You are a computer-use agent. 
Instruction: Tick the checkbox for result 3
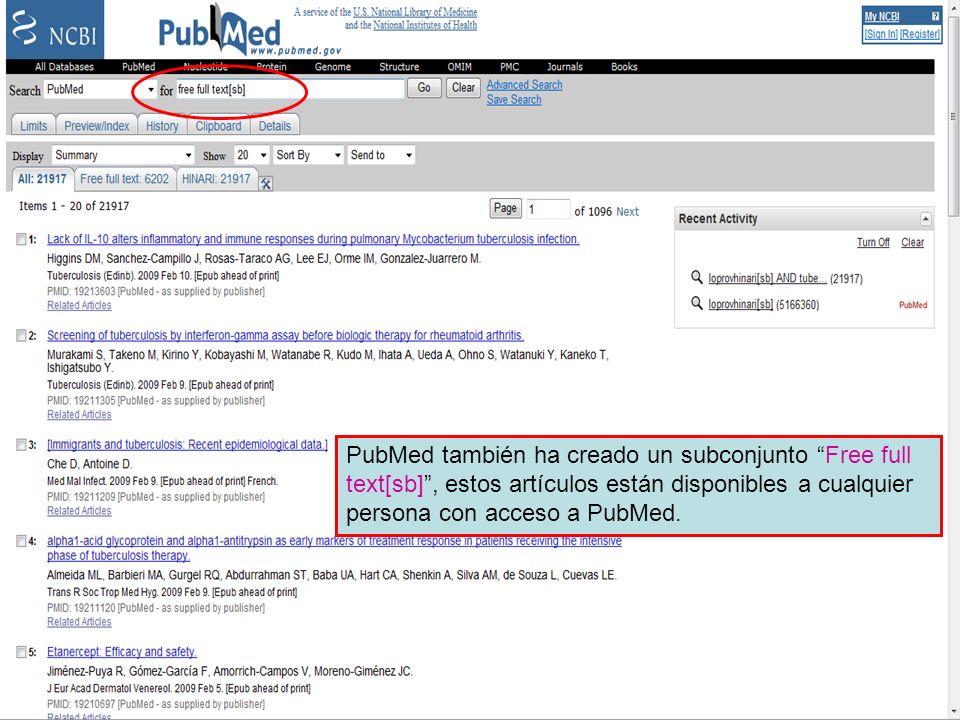[x=21, y=444]
